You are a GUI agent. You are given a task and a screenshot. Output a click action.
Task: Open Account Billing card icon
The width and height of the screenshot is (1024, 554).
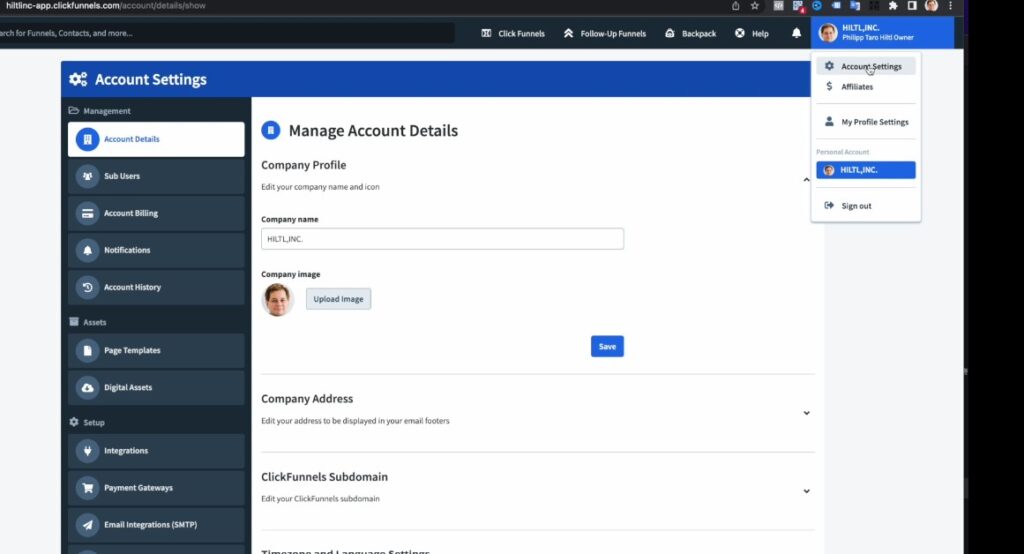(88, 214)
